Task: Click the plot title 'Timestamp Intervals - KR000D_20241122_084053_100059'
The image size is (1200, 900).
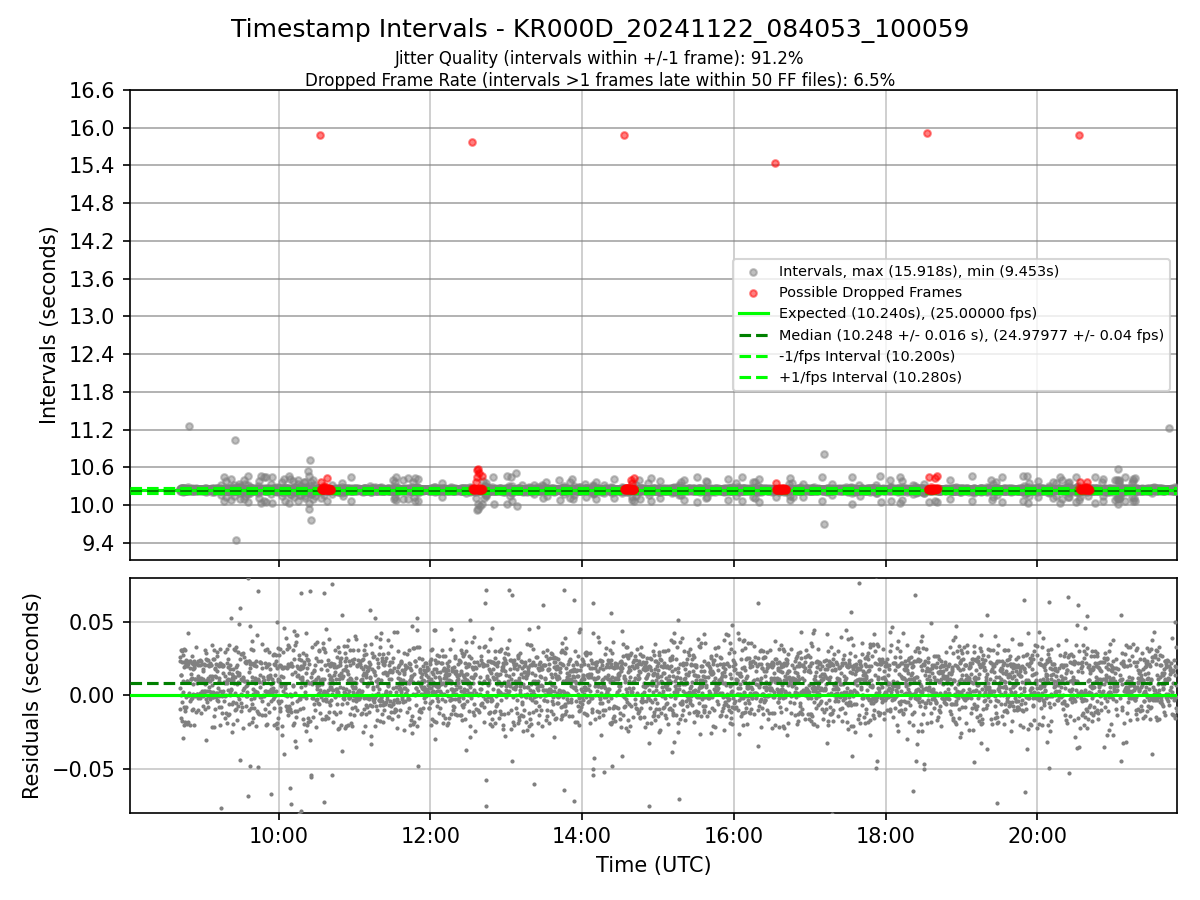Action: pyautogui.click(x=600, y=29)
